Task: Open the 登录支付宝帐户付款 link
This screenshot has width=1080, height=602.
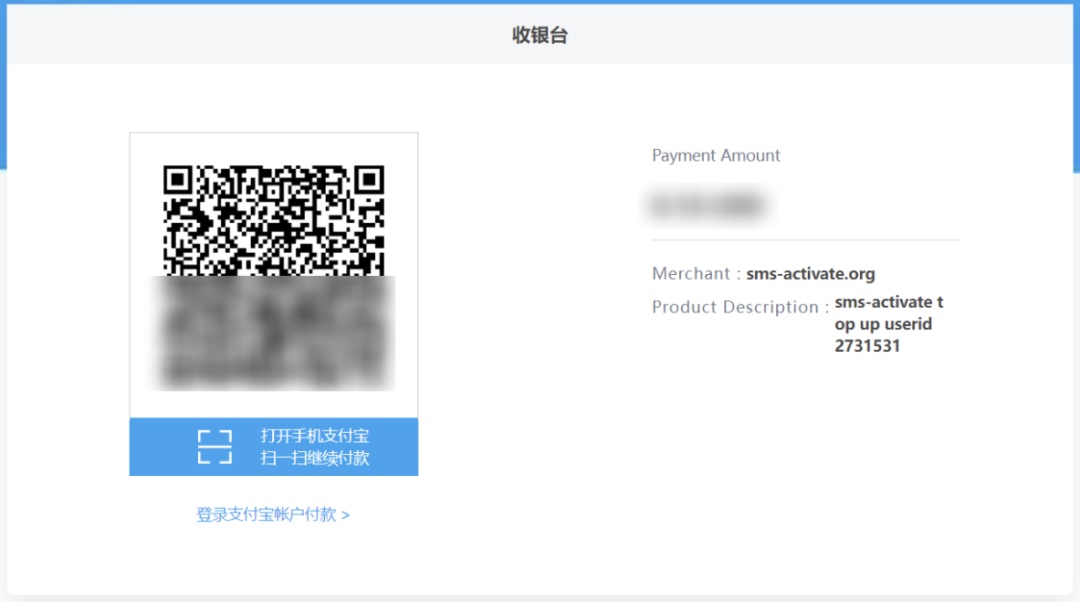Action: point(273,515)
